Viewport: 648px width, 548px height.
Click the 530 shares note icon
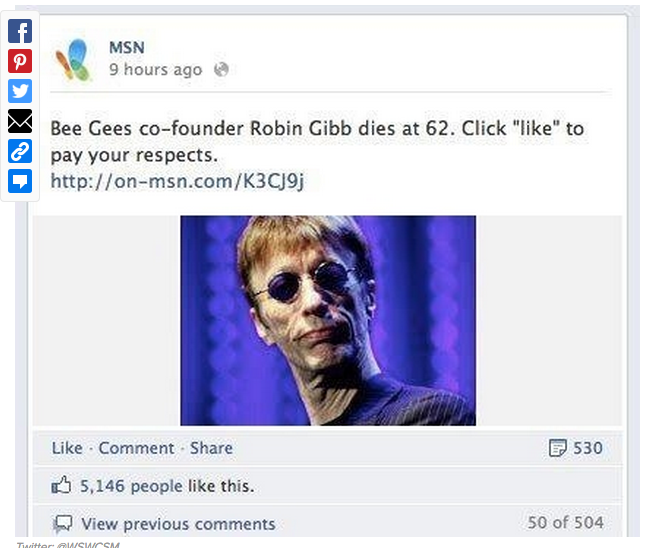tap(557, 448)
